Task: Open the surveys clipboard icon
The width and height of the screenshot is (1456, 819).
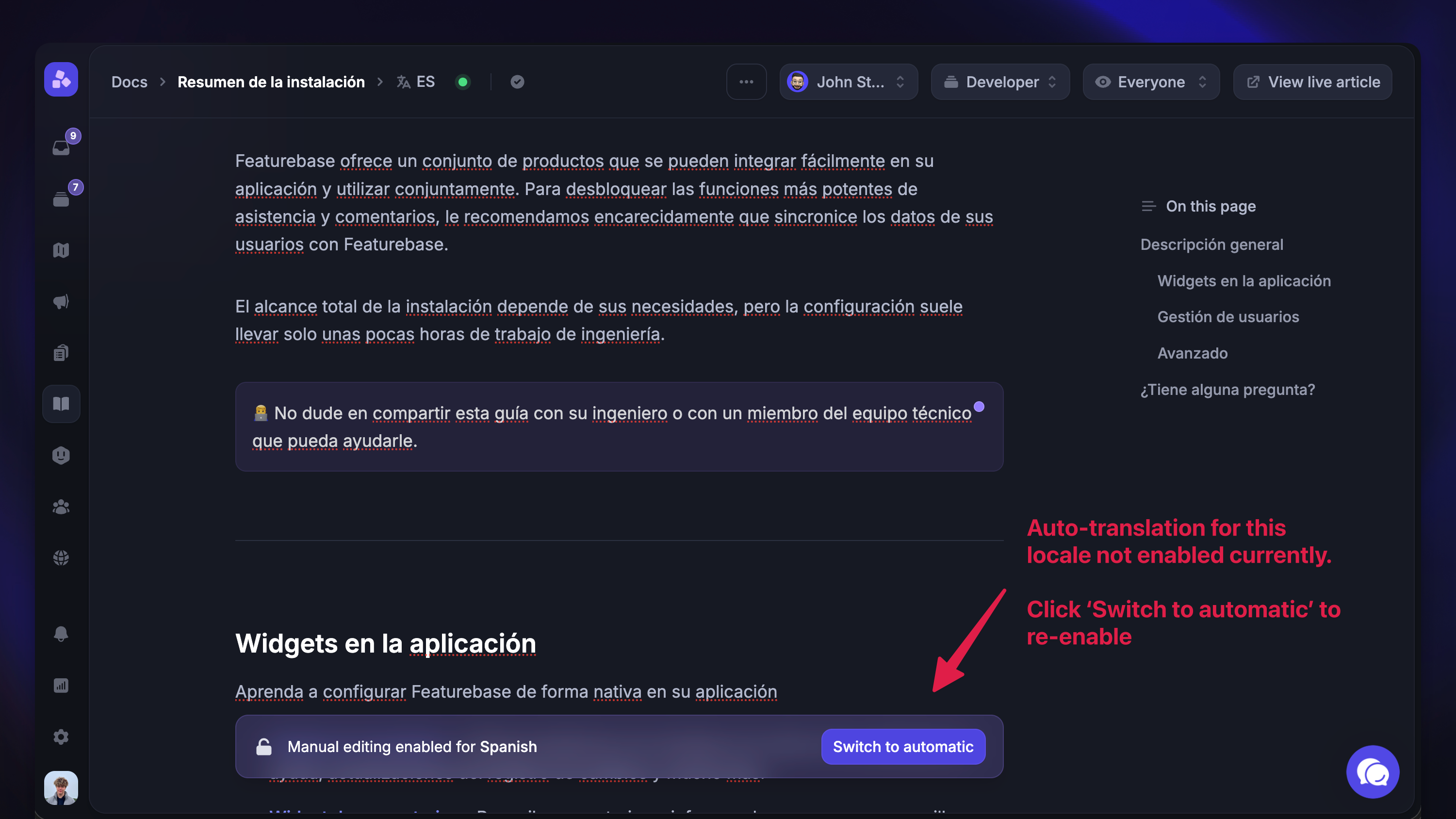Action: coord(61,353)
